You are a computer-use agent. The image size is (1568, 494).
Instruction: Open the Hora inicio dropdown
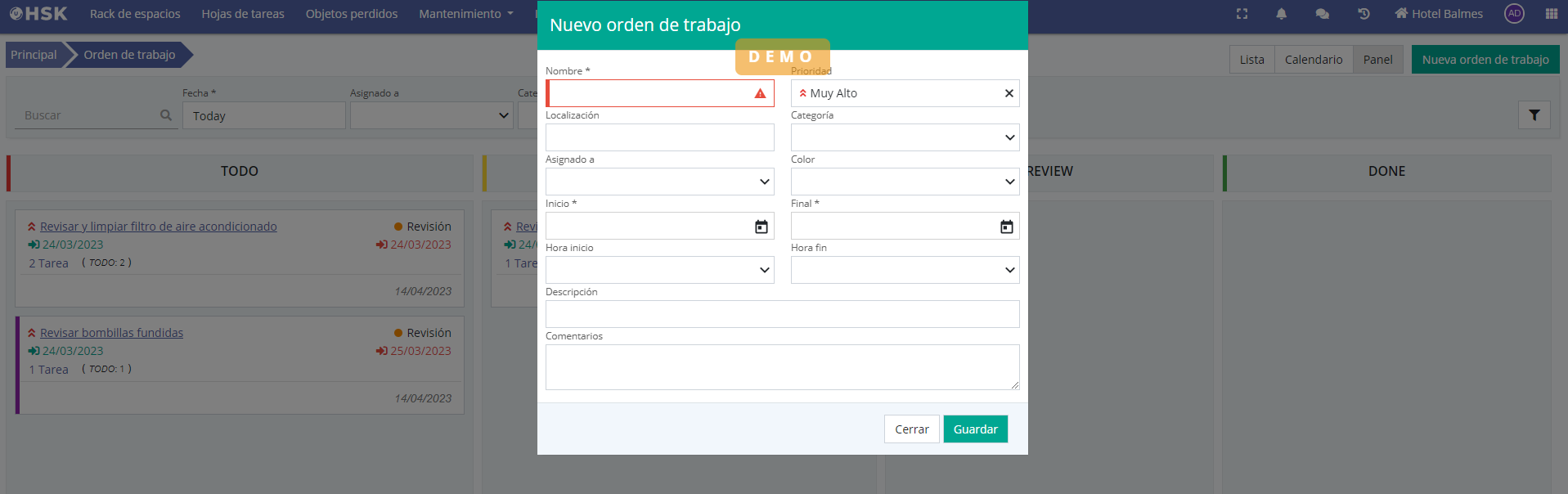coord(659,270)
